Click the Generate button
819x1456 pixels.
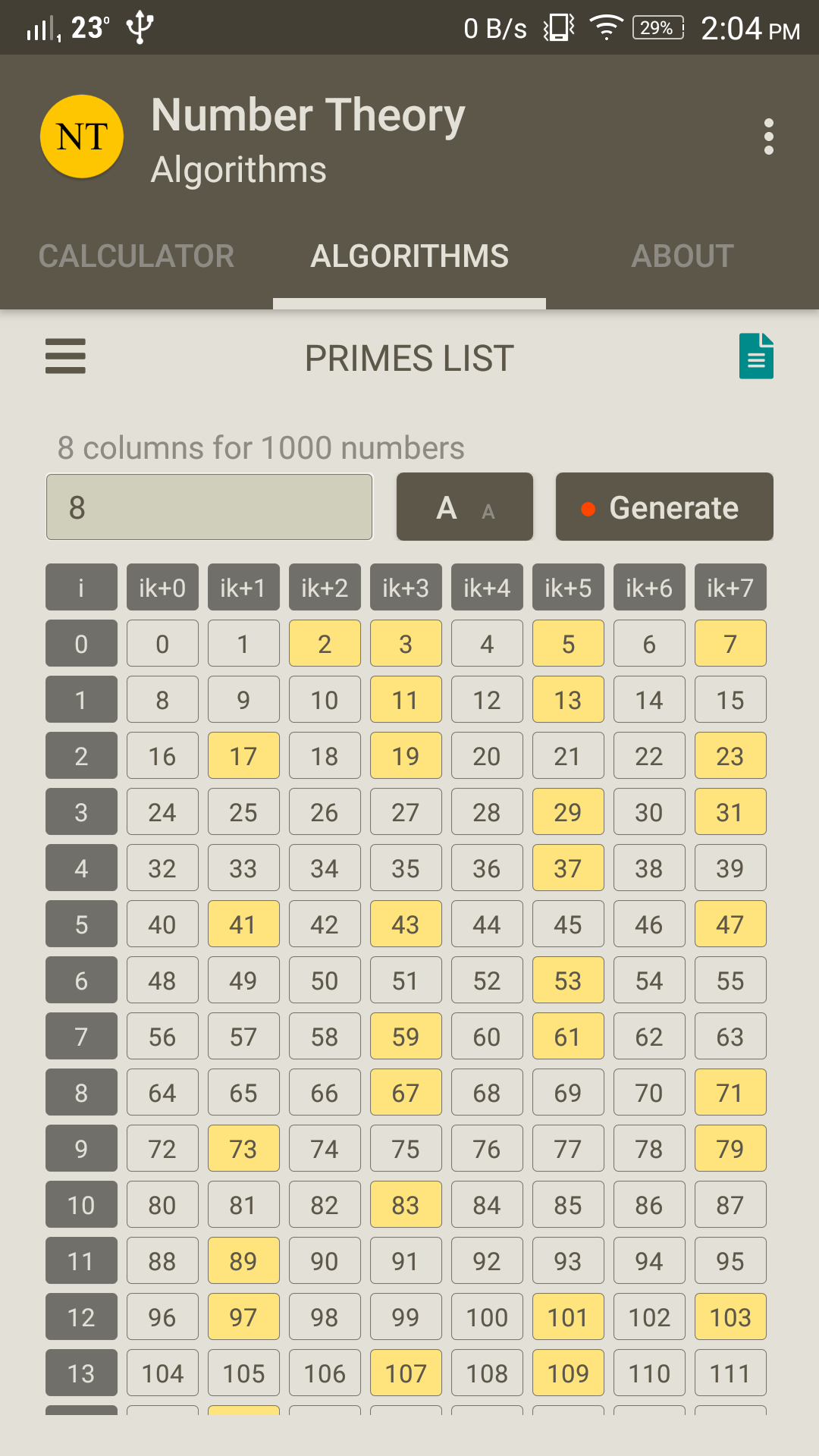tap(664, 507)
